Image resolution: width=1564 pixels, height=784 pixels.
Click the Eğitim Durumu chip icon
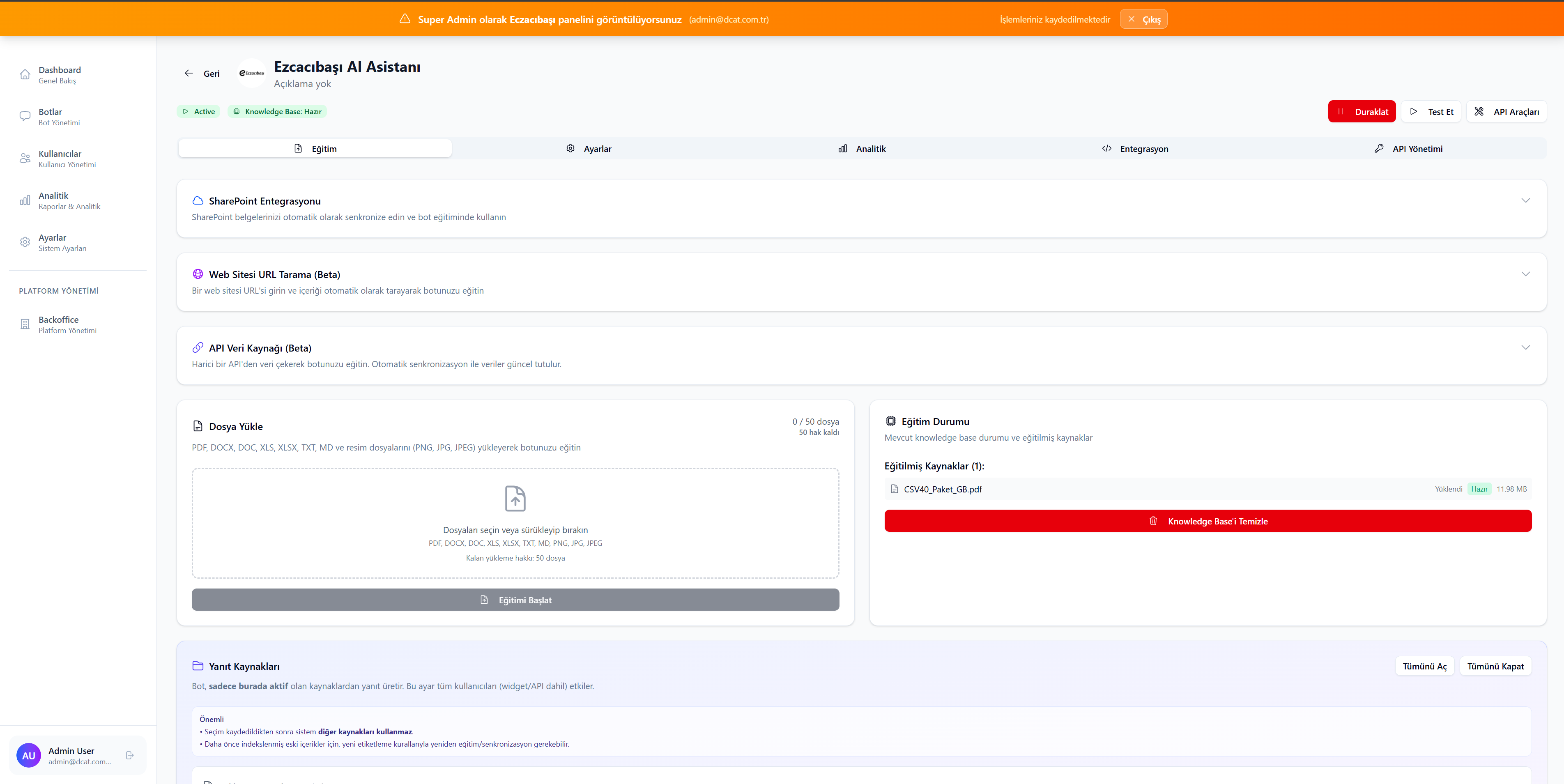point(891,421)
